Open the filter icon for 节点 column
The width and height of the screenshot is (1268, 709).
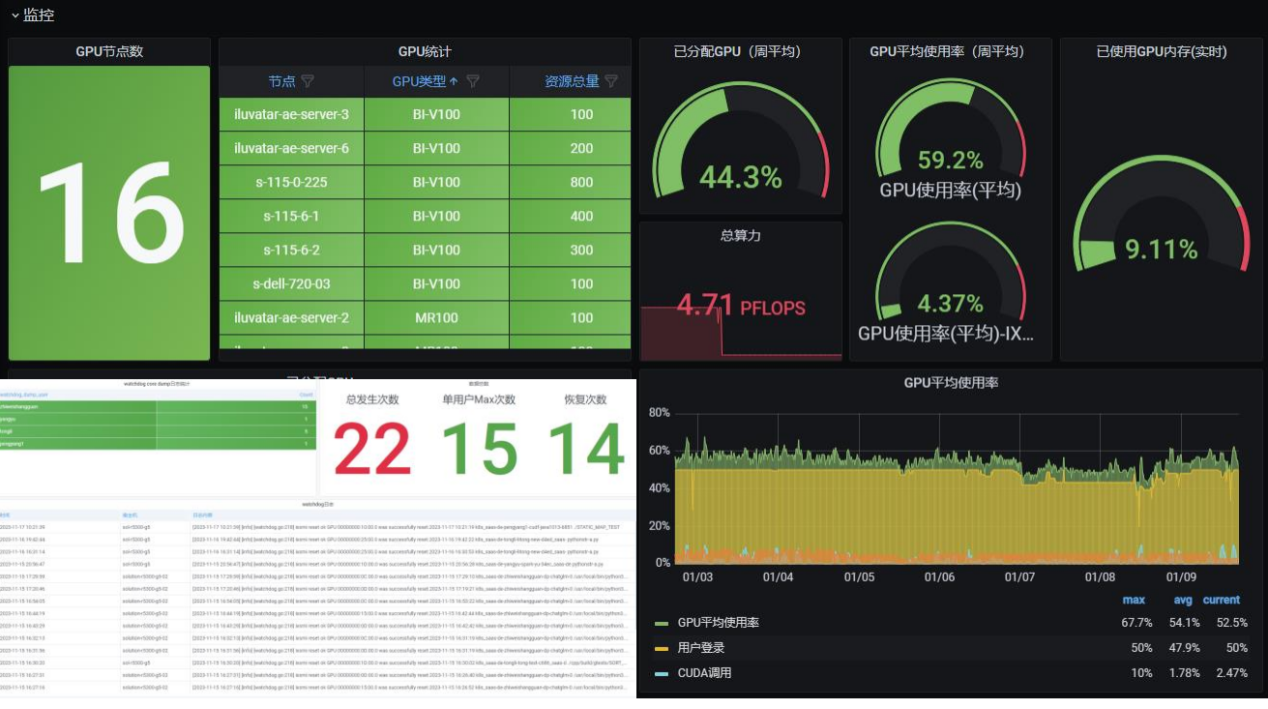tap(307, 81)
